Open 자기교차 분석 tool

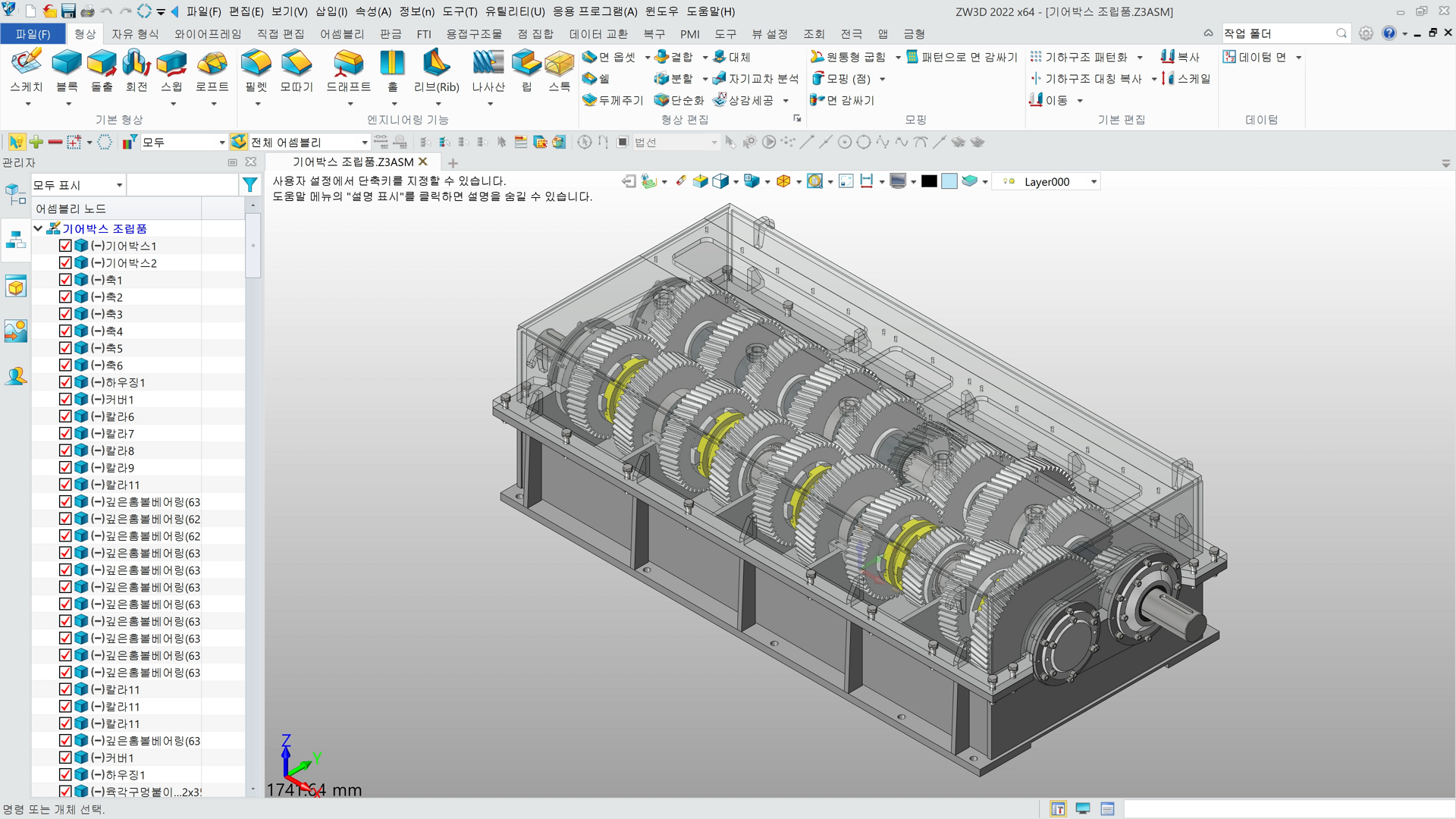pyautogui.click(x=755, y=79)
